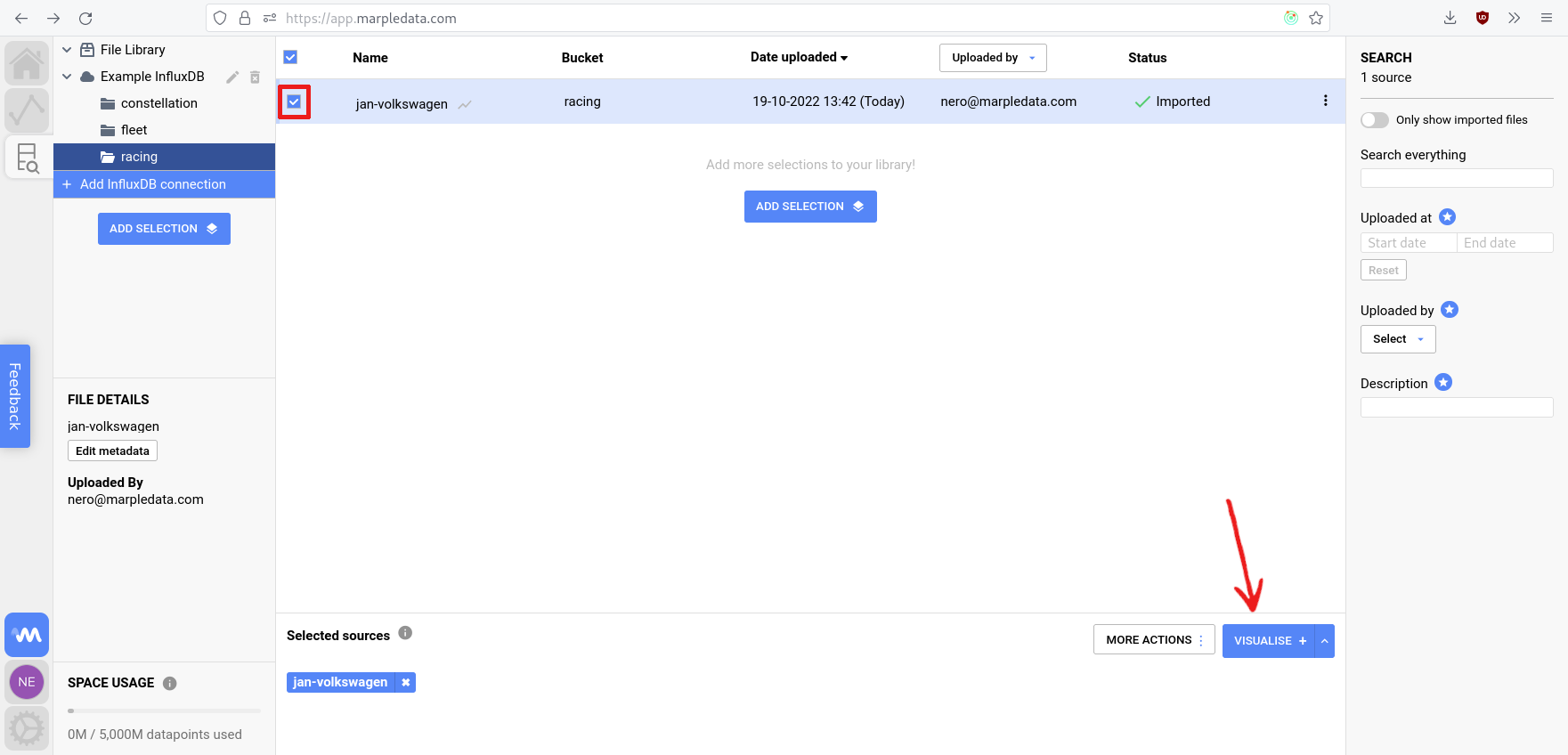Open the uBlock shield extension icon

(x=1483, y=18)
